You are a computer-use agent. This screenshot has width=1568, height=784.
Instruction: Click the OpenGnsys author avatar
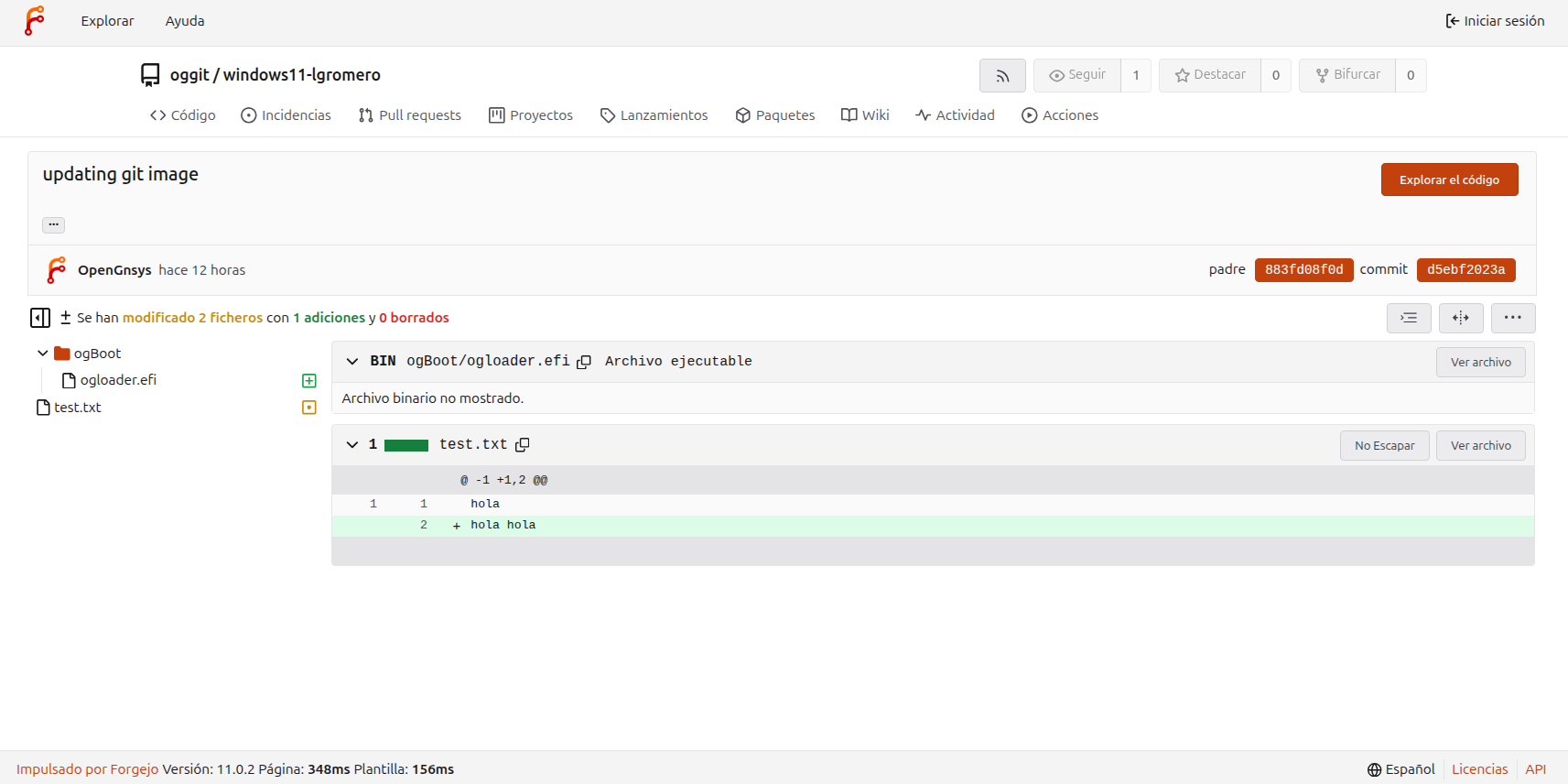(56, 270)
